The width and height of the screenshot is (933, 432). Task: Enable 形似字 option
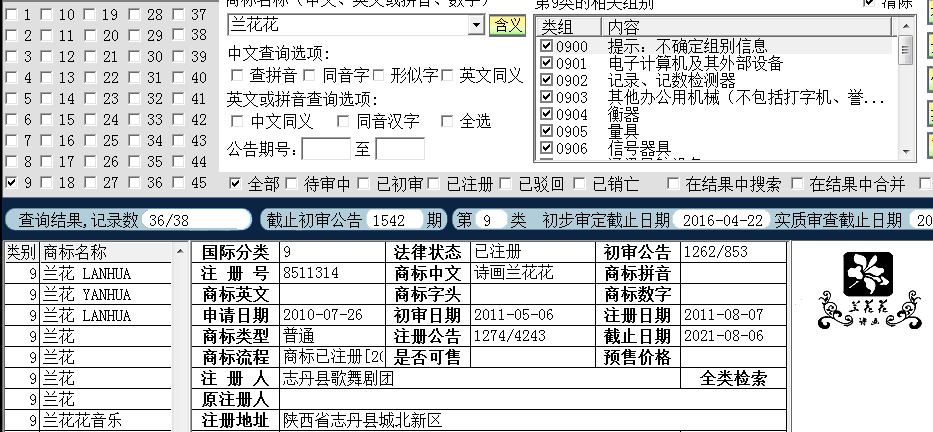click(x=378, y=75)
